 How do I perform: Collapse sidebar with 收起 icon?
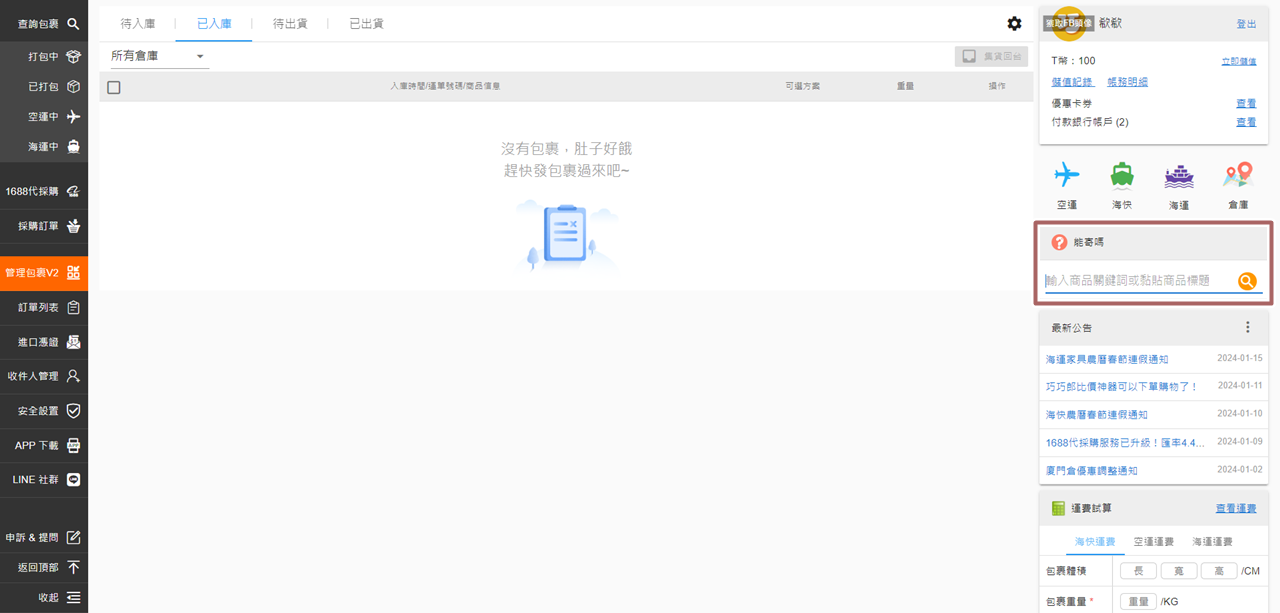pos(73,597)
